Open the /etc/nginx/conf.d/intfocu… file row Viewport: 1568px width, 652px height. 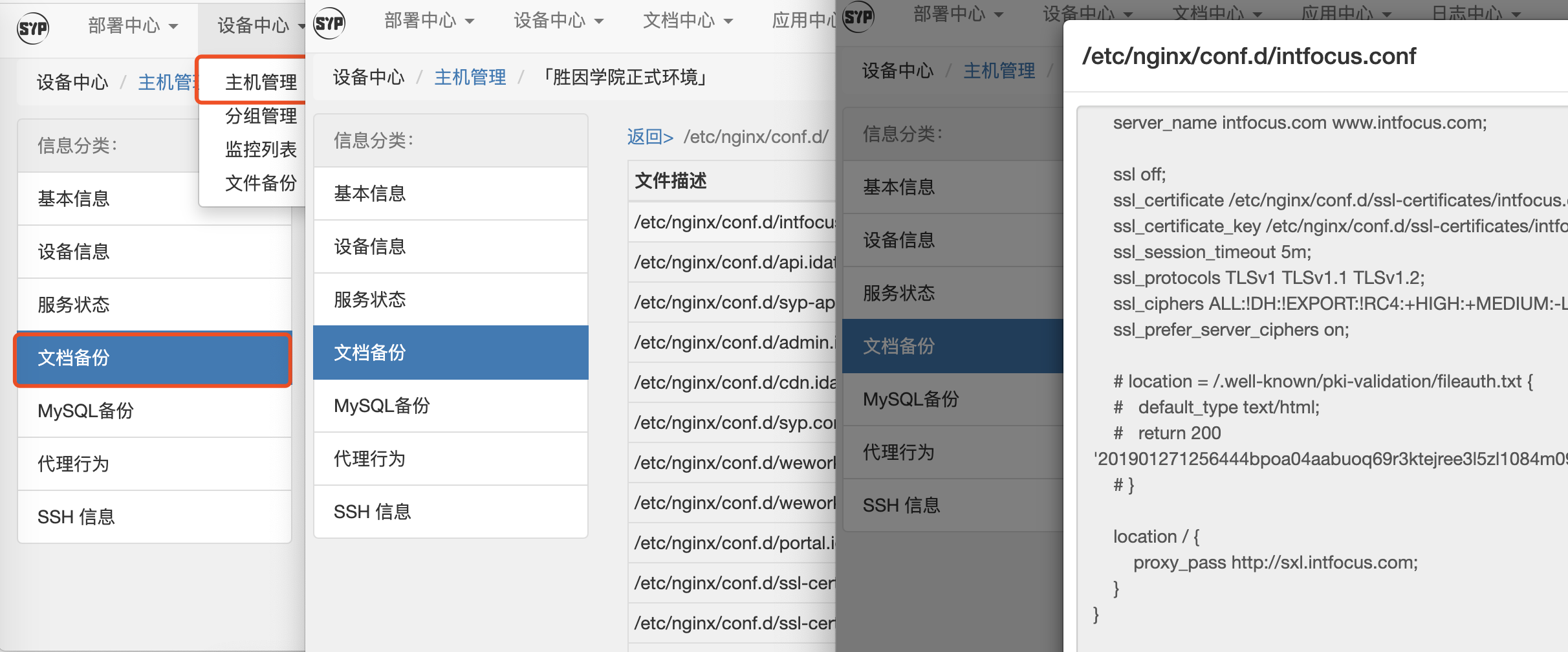tap(732, 222)
